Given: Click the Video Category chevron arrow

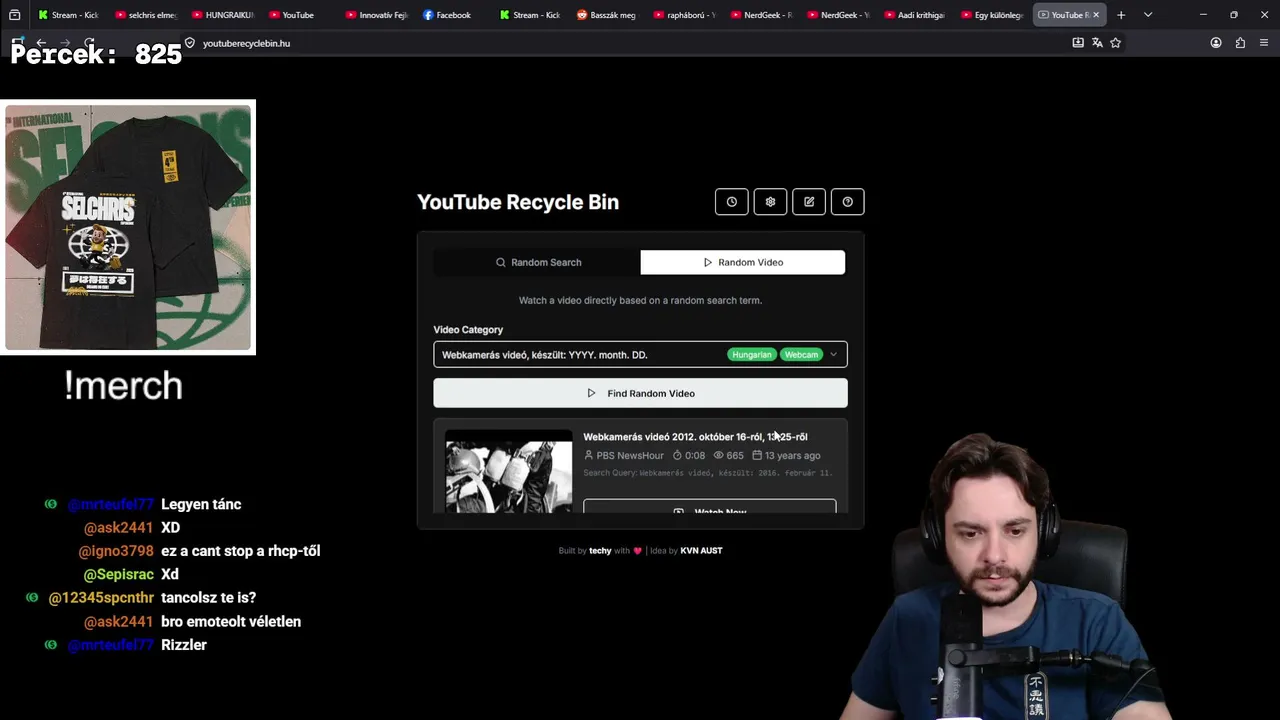Looking at the screenshot, I should [x=833, y=354].
